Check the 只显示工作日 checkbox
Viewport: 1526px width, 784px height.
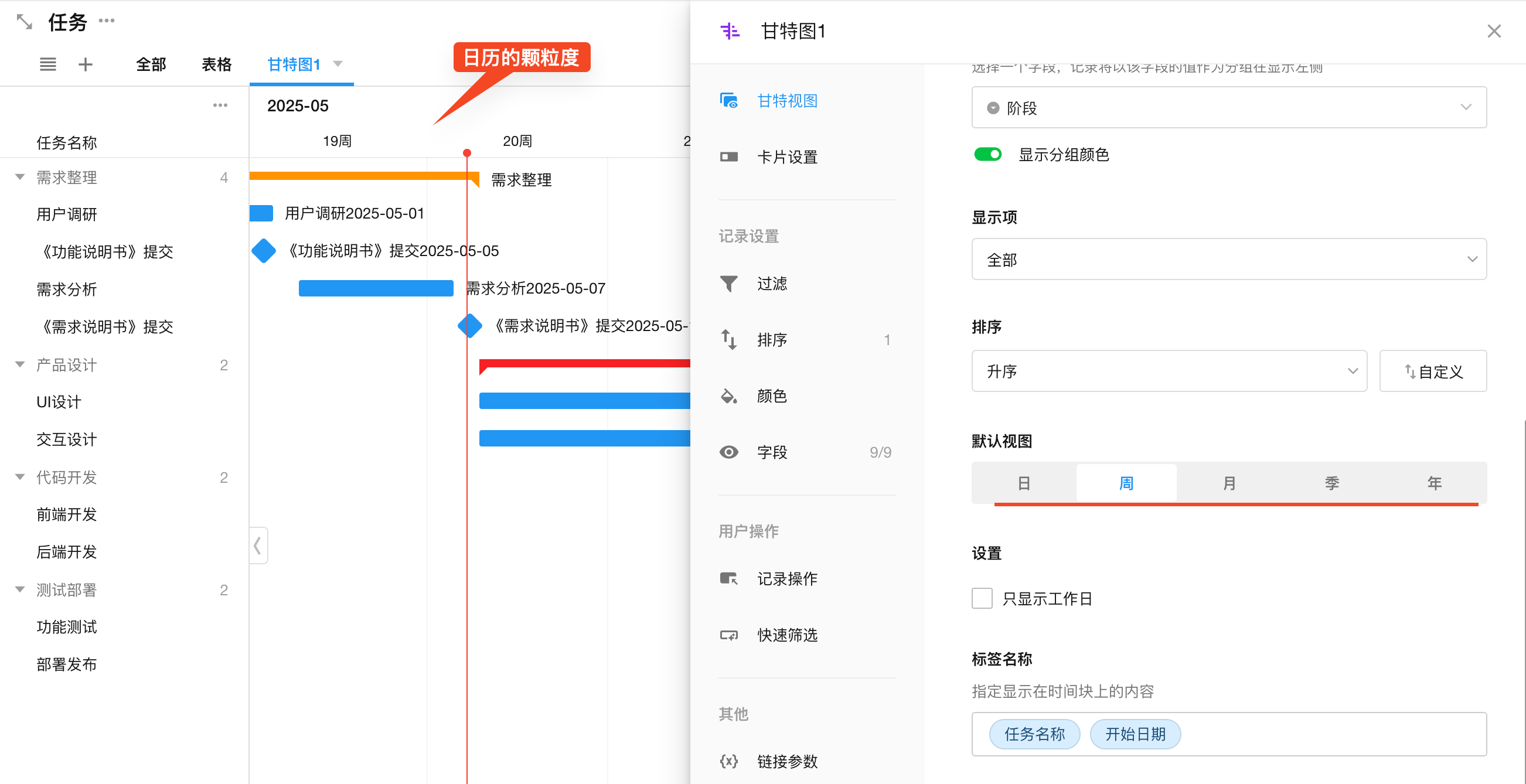(982, 598)
